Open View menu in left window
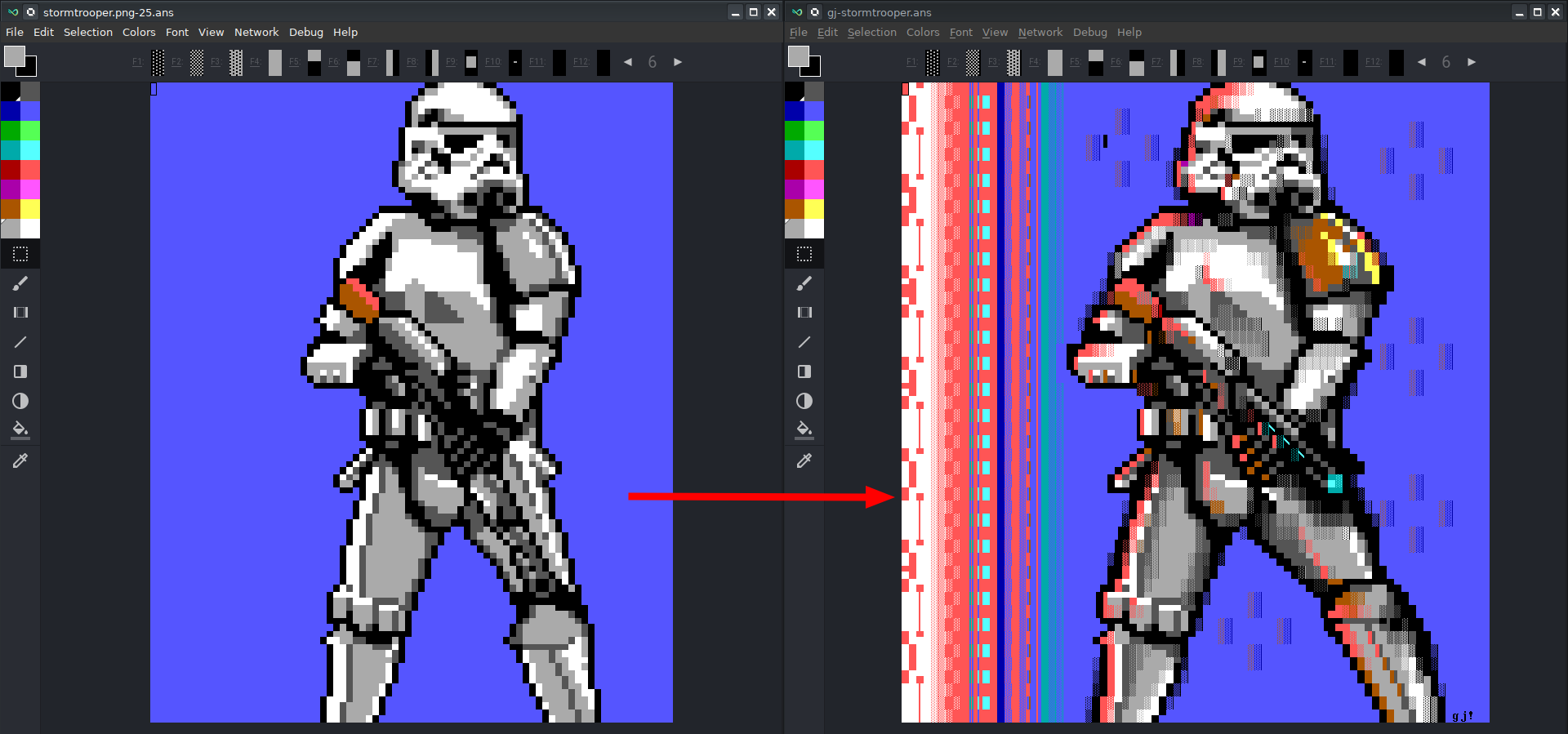The width and height of the screenshot is (1568, 734). coord(211,32)
